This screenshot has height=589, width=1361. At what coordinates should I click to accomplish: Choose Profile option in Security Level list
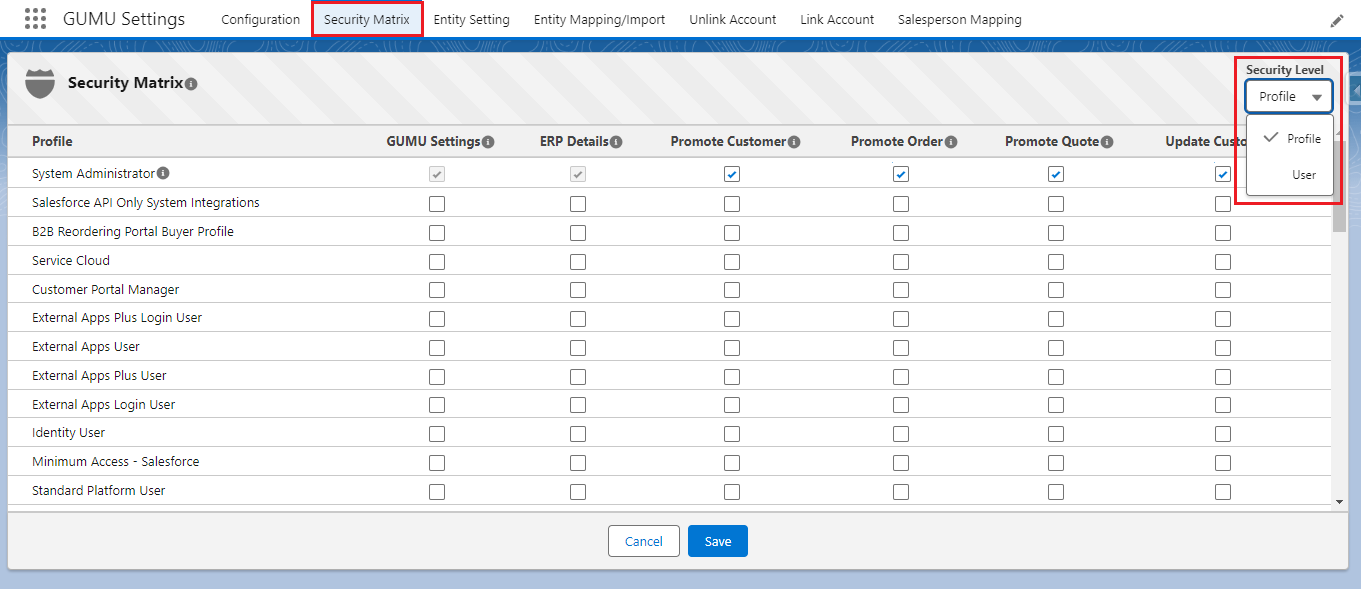[1303, 139]
